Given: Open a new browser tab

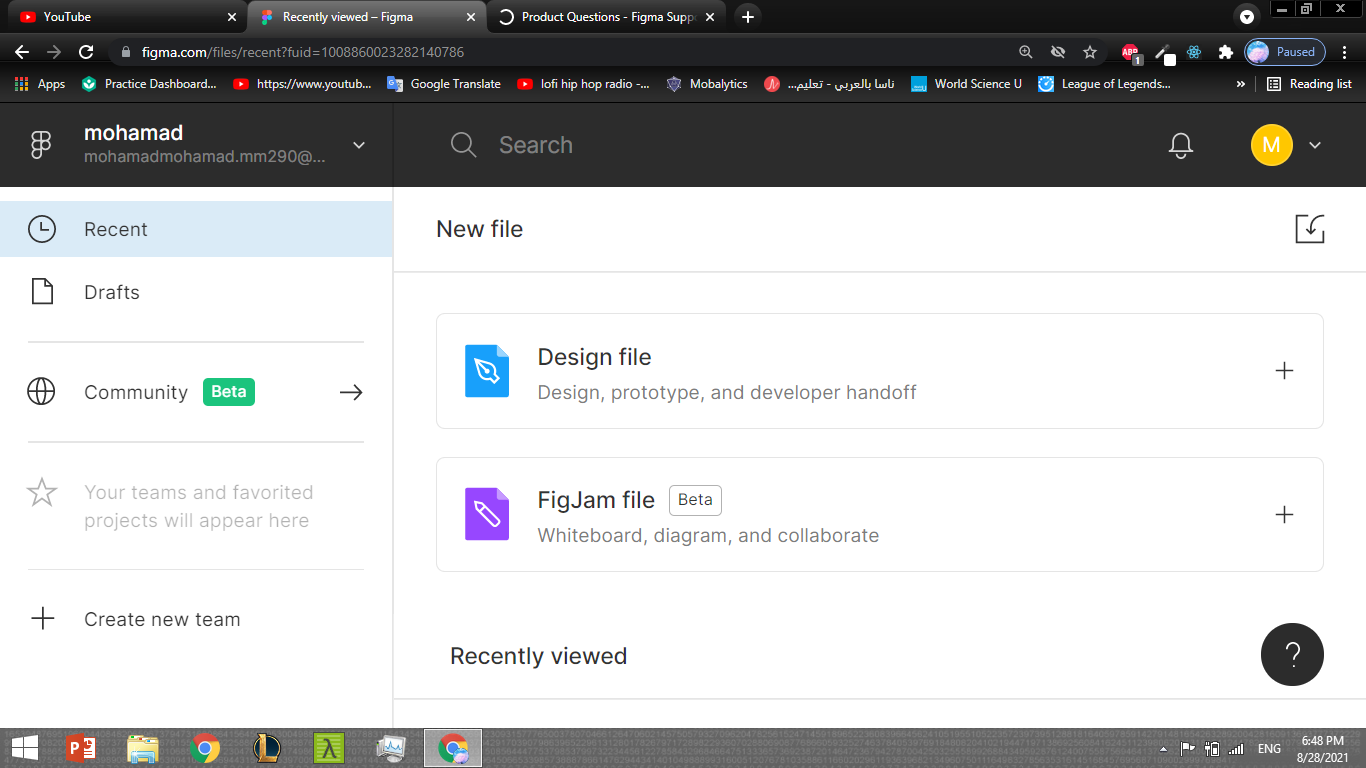Looking at the screenshot, I should [x=747, y=17].
